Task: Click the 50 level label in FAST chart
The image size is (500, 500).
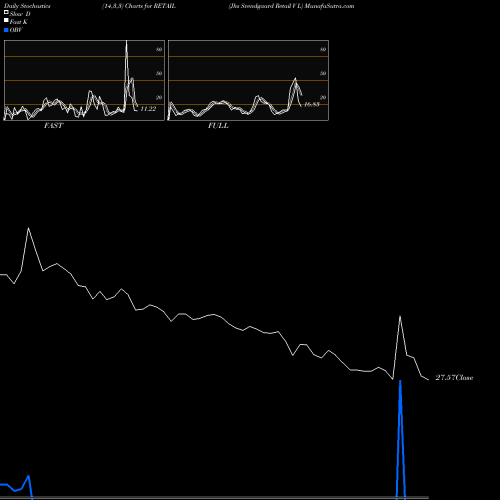Action: click(159, 73)
